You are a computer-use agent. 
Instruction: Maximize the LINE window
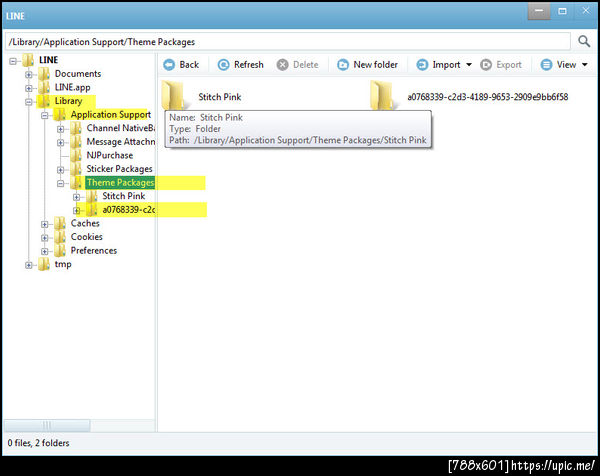click(562, 11)
